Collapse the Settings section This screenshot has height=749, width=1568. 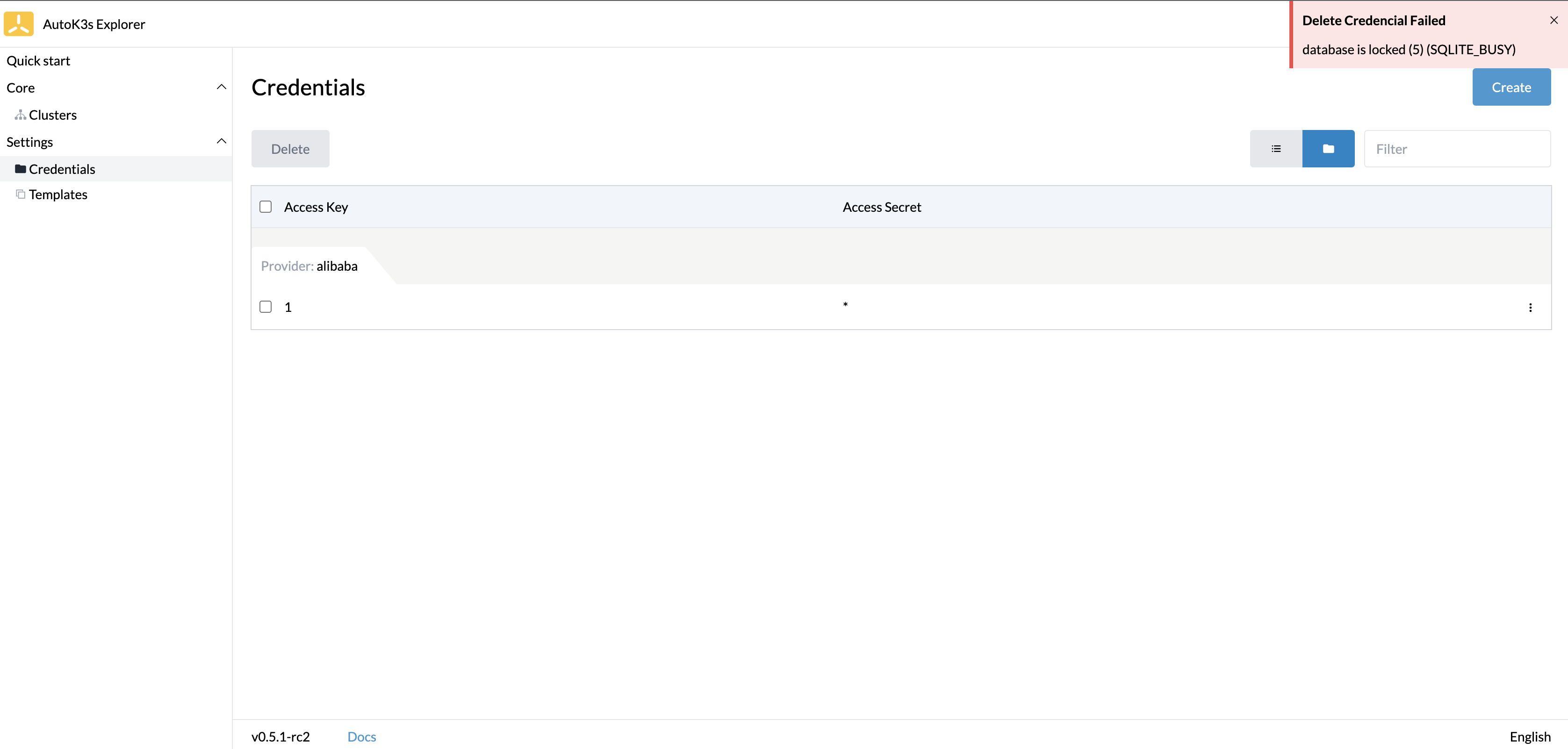point(222,141)
